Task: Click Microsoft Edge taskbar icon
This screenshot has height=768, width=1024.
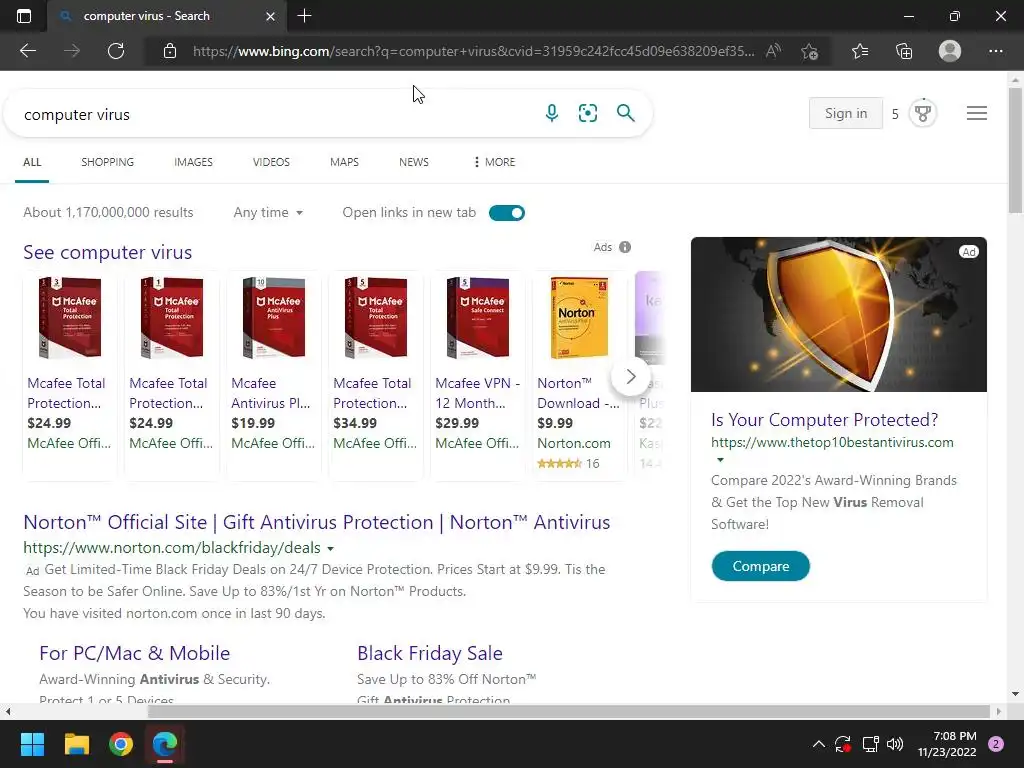Action: click(165, 744)
